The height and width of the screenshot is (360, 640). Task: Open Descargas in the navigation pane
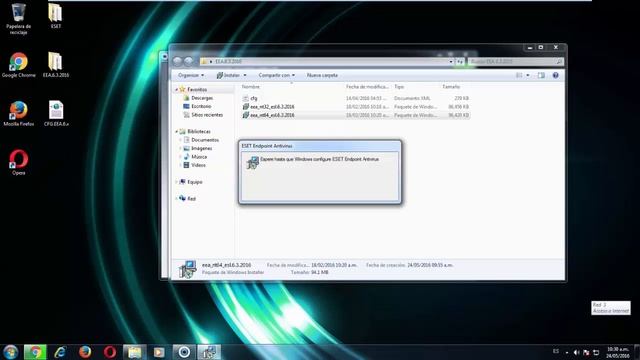202,98
